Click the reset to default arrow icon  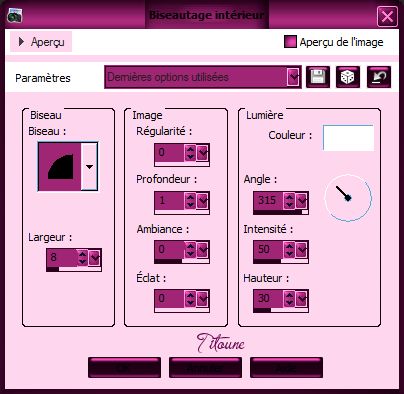pos(379,77)
